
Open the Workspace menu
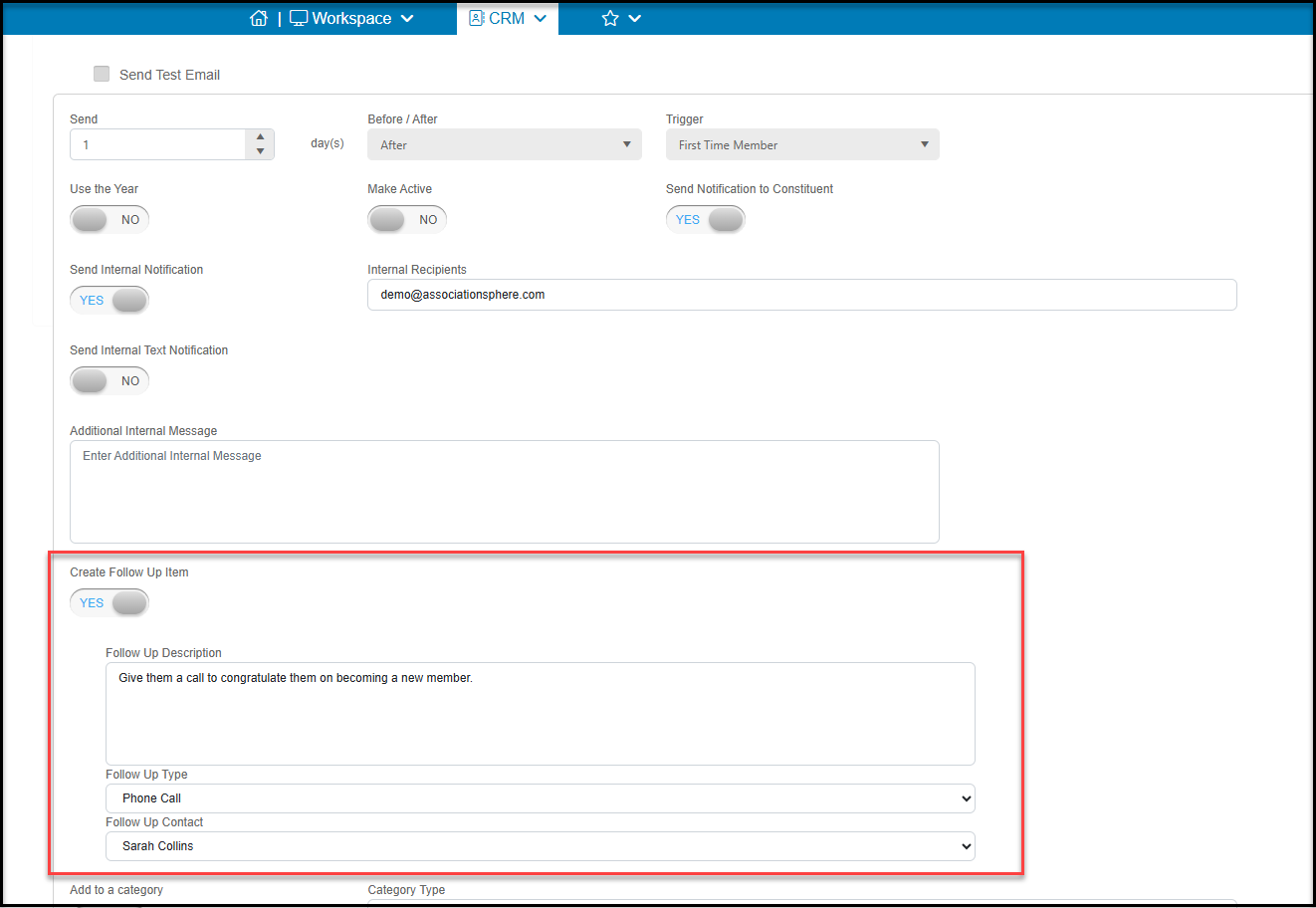tap(351, 18)
